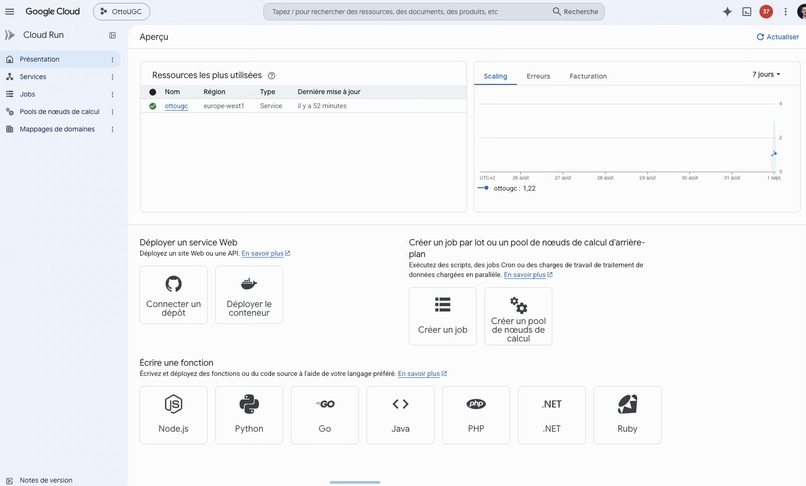The image size is (806, 486).
Task: Click the europe-west1 region cell
Action: click(x=224, y=106)
